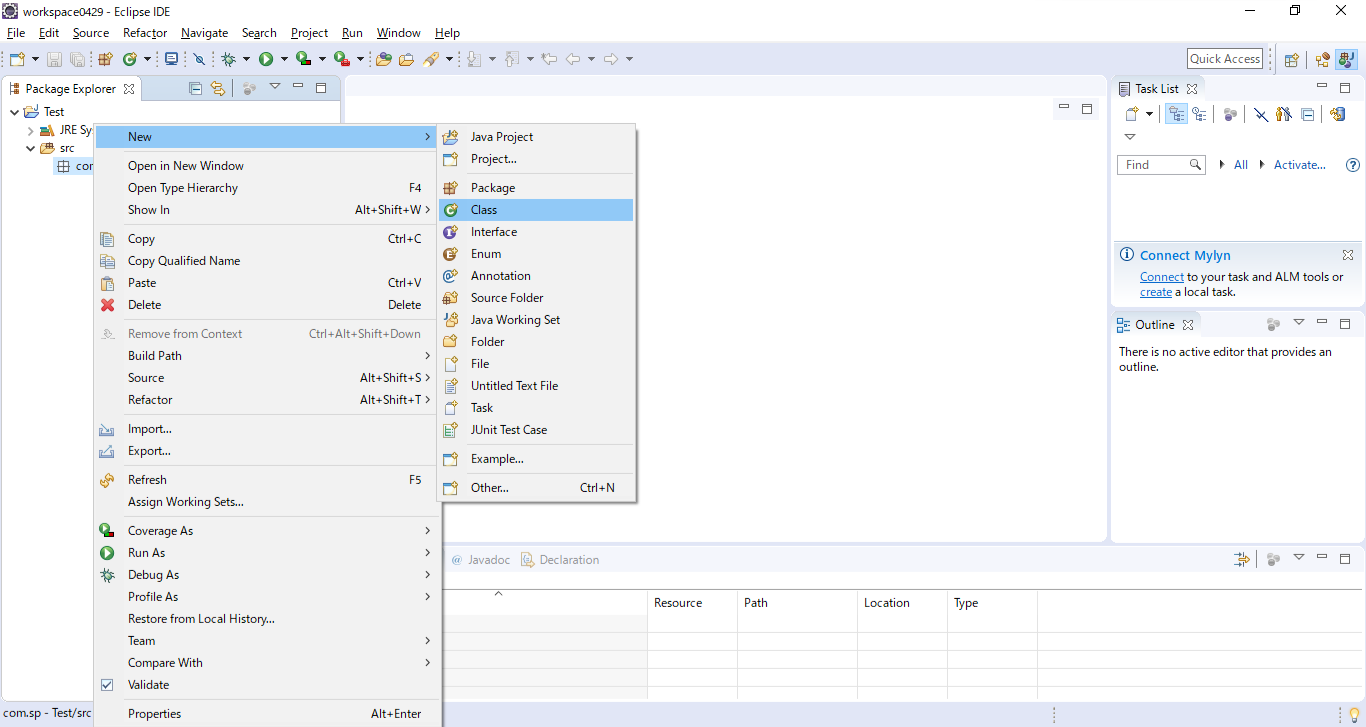The image size is (1366, 727).
Task: Click the Debug bug icon in toolbar
Action: coord(228,59)
